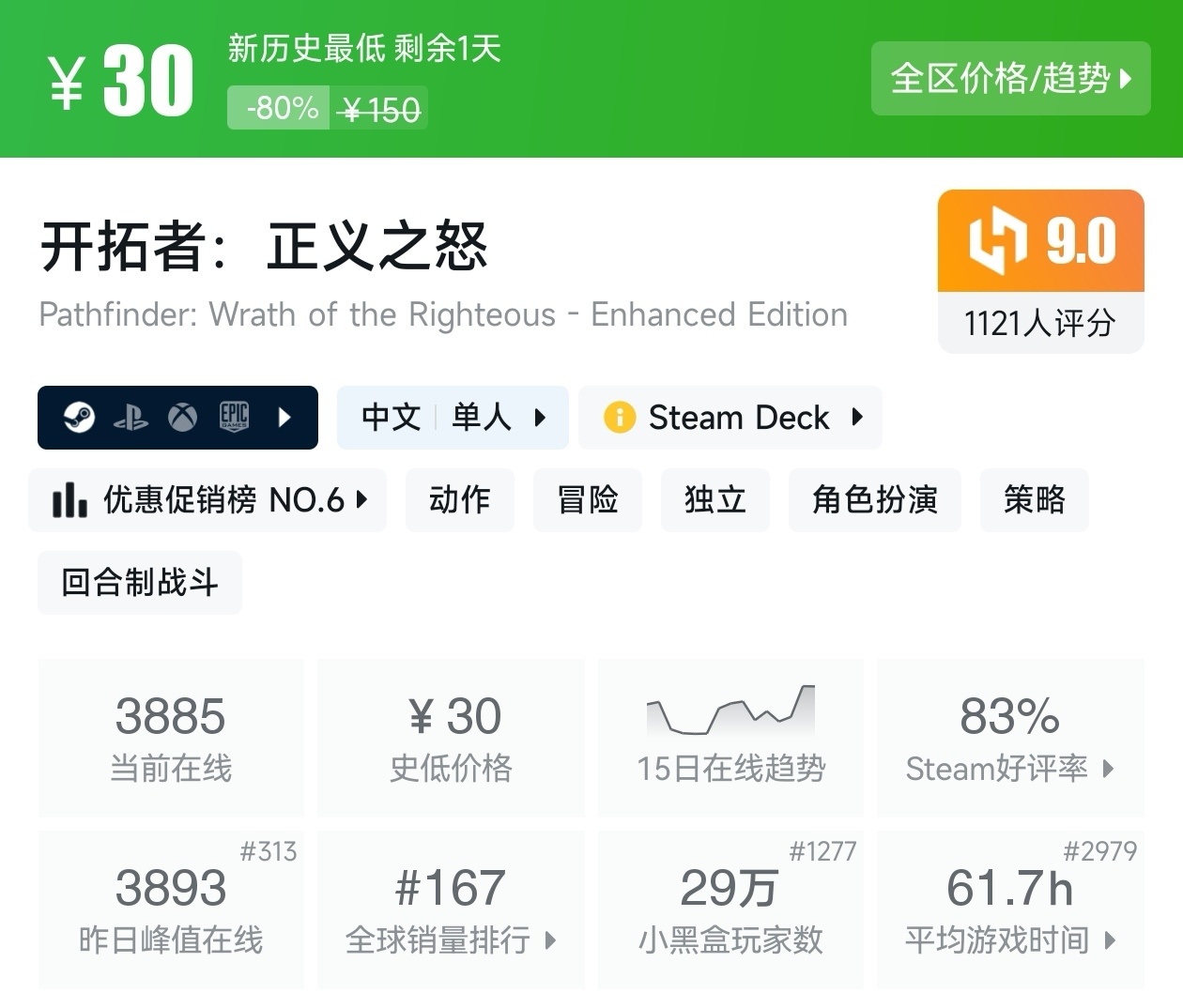Select the 角色扮演 genre tag

click(874, 500)
